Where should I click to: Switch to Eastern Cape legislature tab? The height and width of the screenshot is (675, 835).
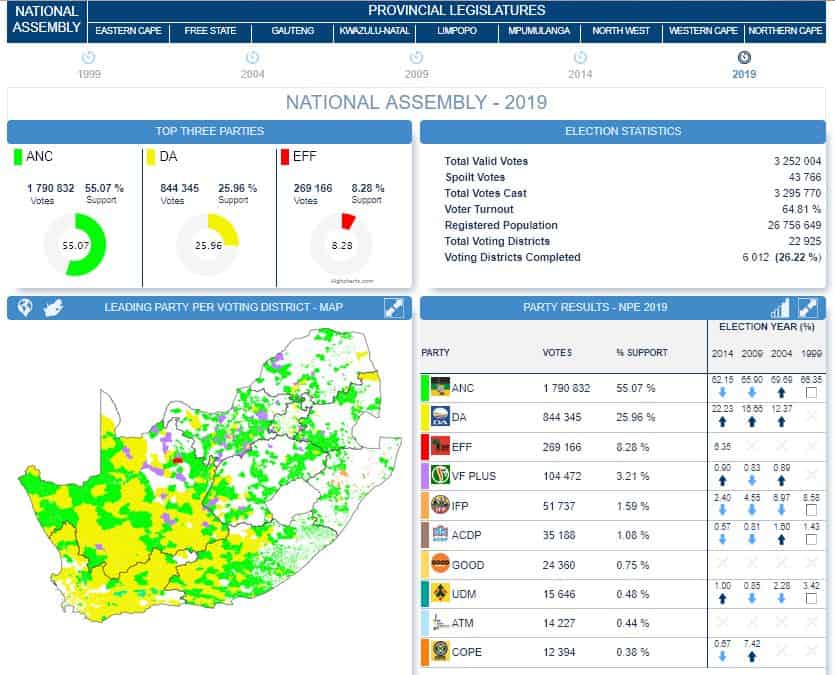[x=128, y=31]
